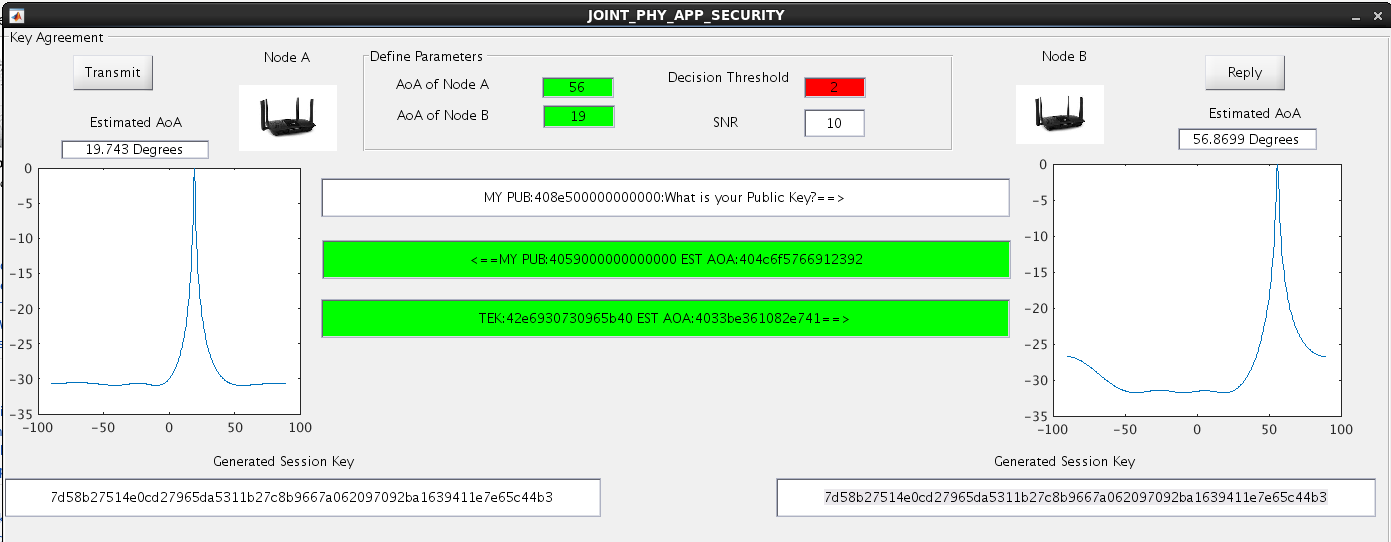This screenshot has width=1391, height=542.
Task: Click the Transmit button
Action: (113, 73)
